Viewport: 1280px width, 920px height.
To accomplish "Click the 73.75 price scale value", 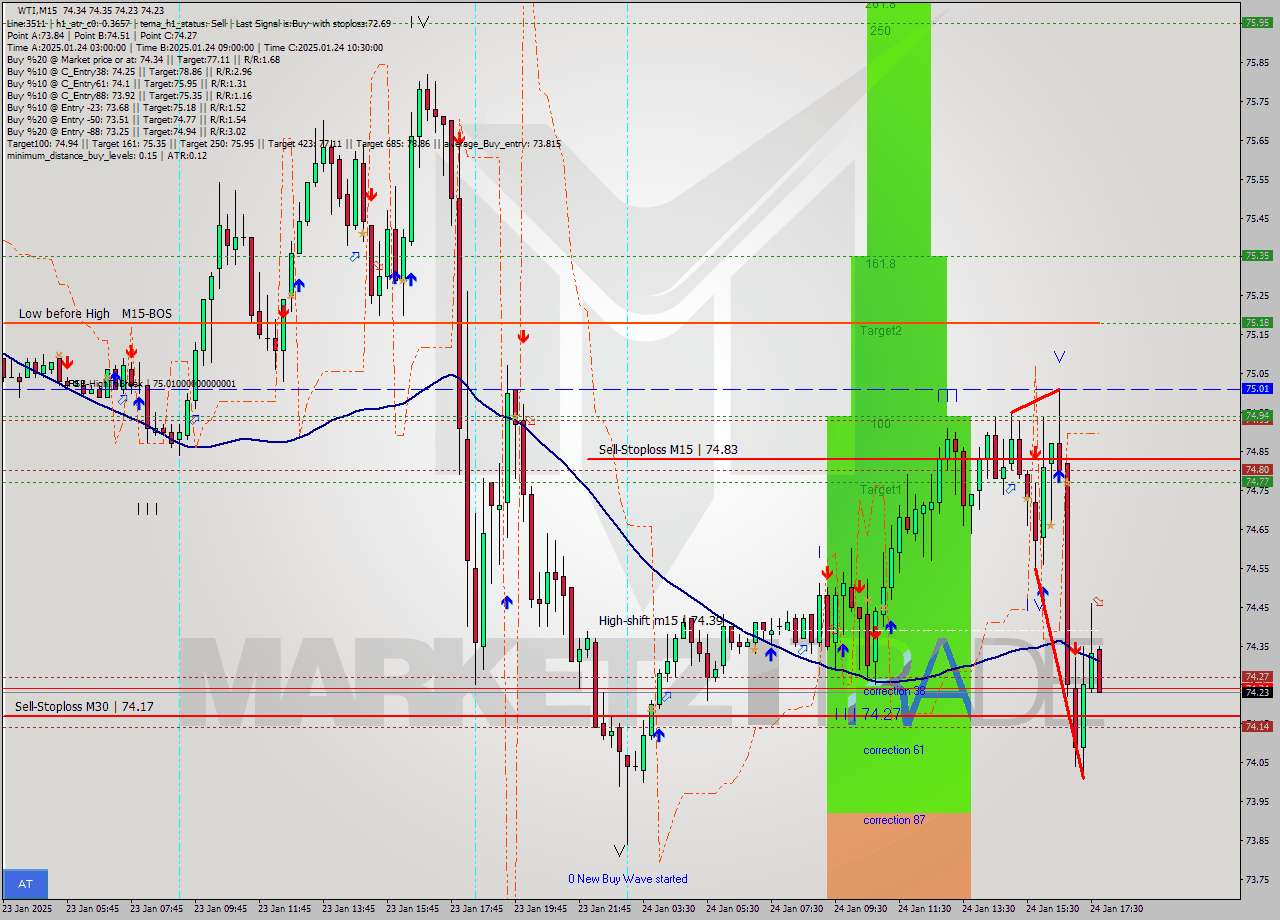I will [x=1257, y=879].
